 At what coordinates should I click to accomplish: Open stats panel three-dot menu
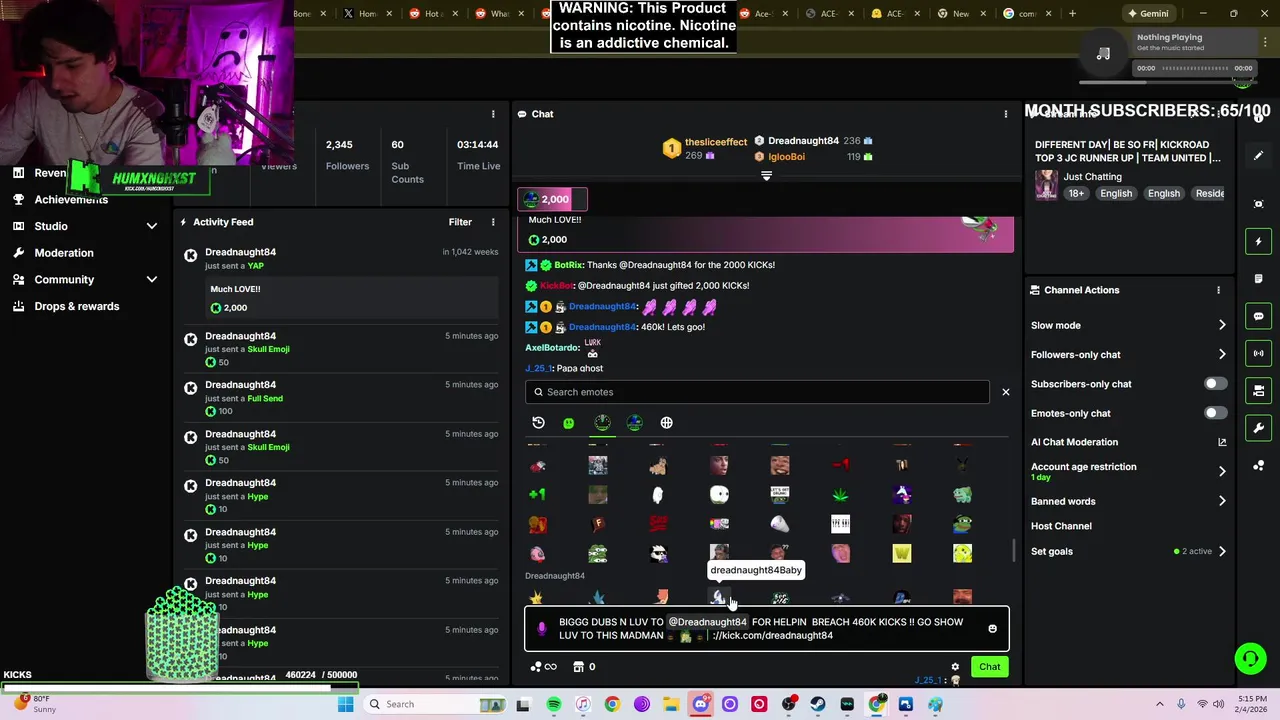[493, 114]
